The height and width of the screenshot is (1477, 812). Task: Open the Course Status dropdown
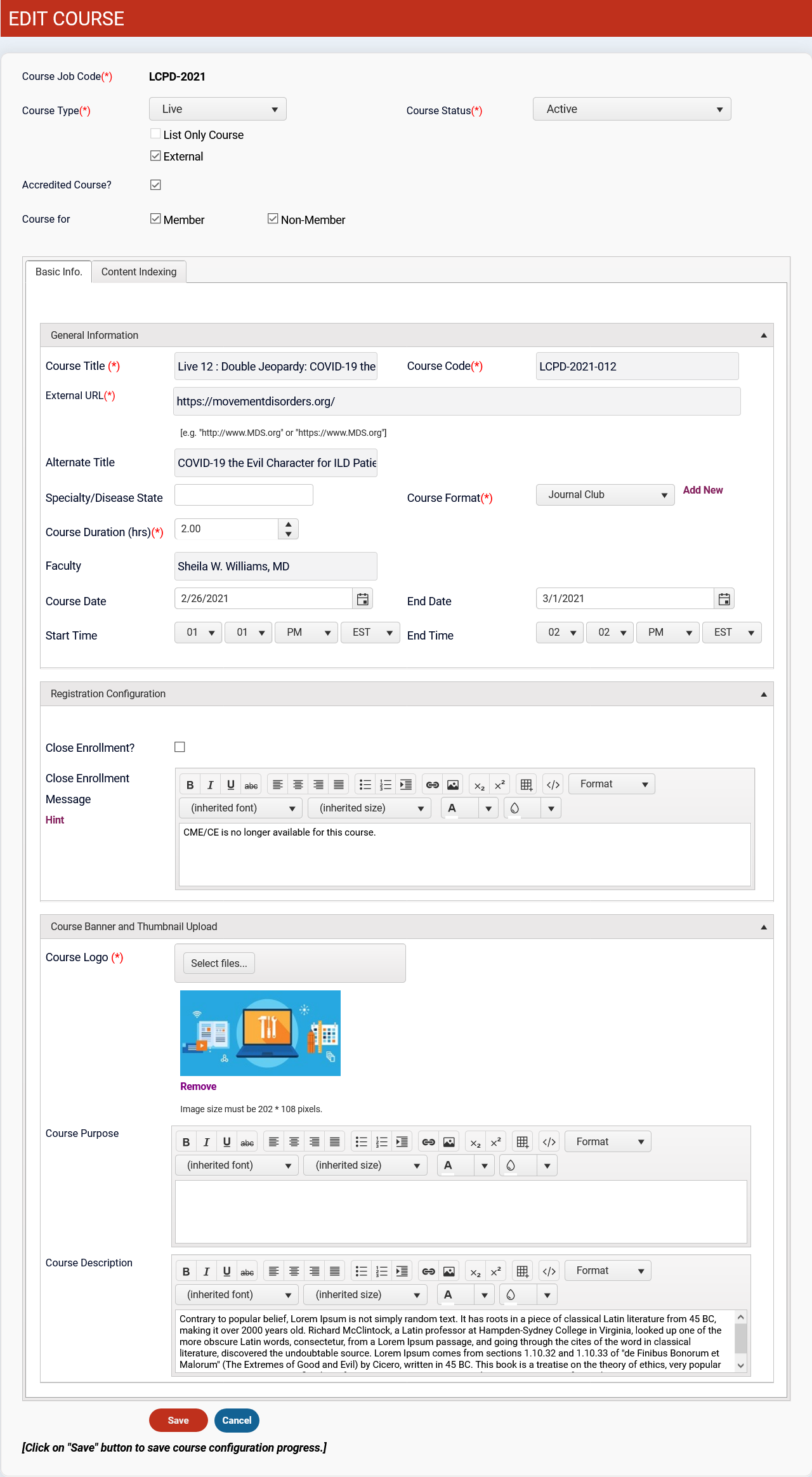[x=631, y=109]
